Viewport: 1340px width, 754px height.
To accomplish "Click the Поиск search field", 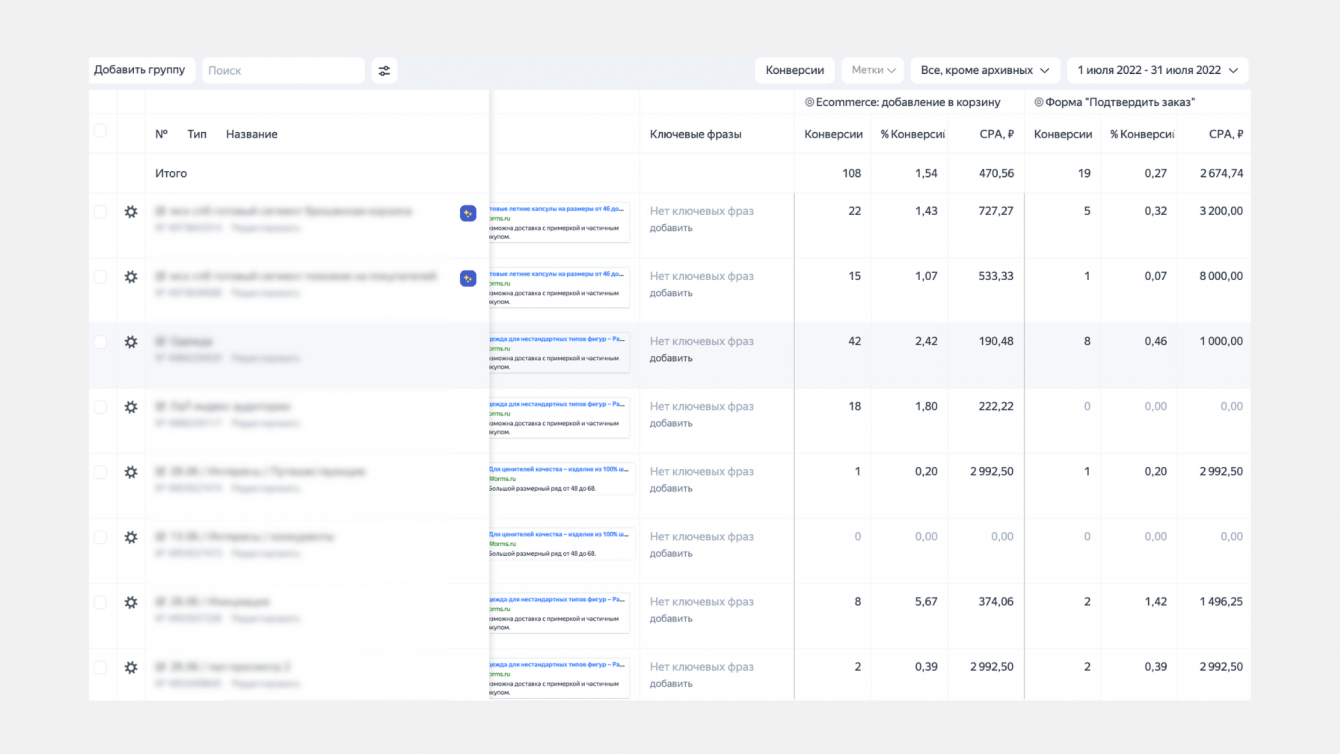I will pyautogui.click(x=283, y=71).
